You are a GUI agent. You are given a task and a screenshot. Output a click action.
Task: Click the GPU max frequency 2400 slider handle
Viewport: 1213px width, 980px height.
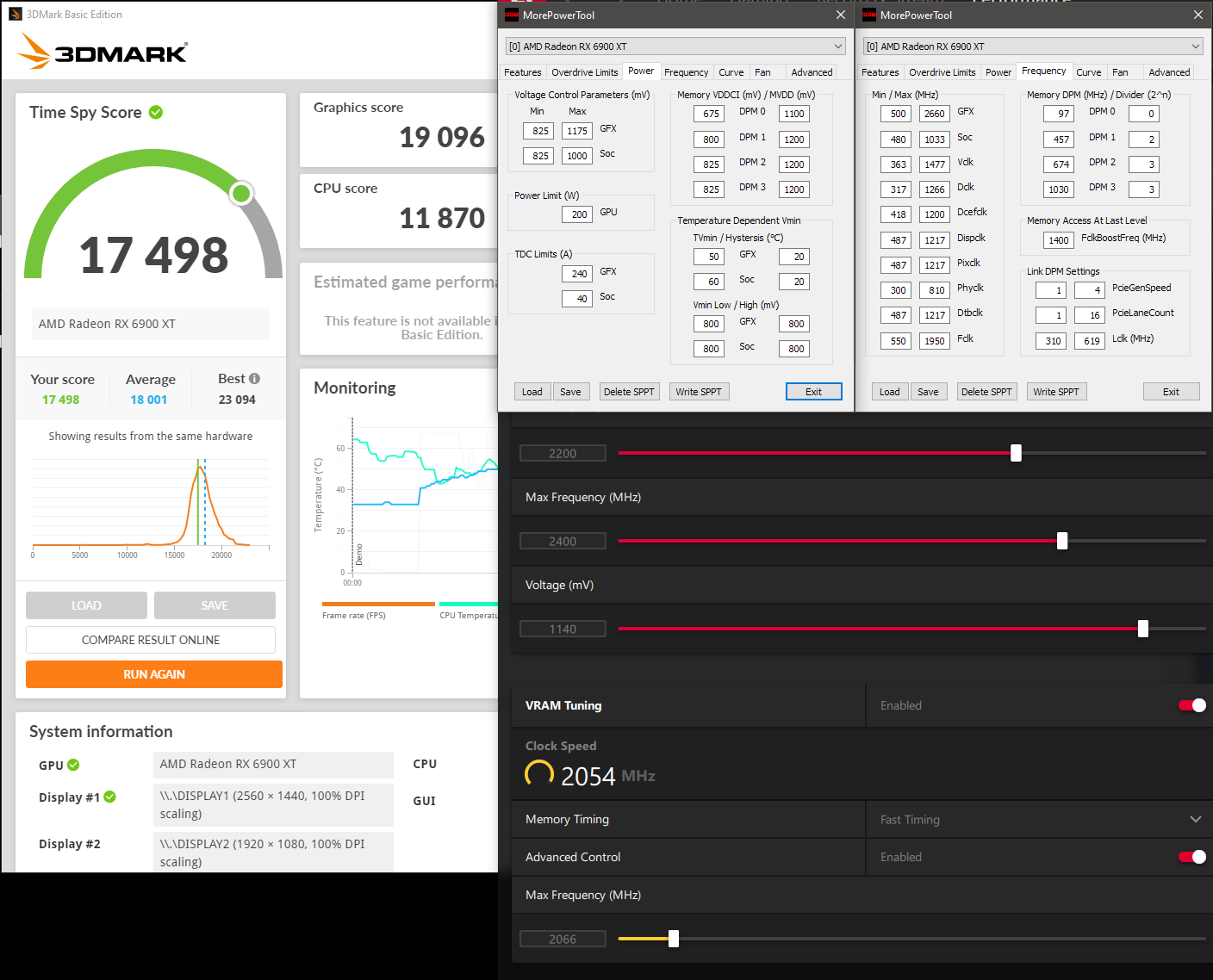click(1062, 541)
